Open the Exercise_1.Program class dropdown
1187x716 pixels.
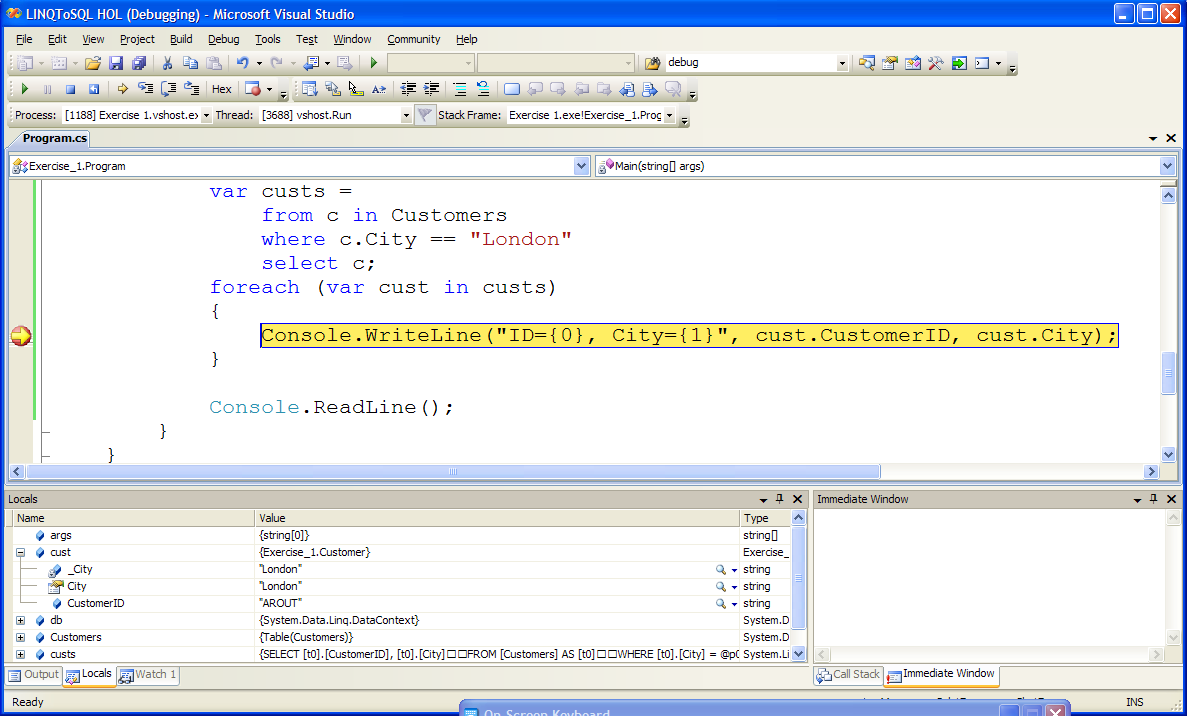tap(581, 166)
